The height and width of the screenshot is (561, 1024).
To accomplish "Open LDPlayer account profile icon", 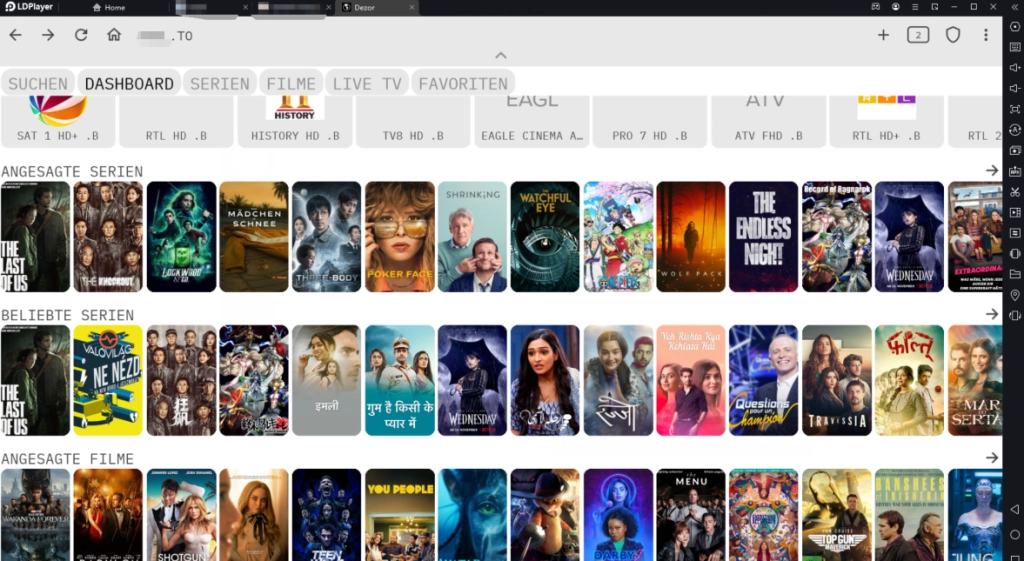I will point(895,7).
